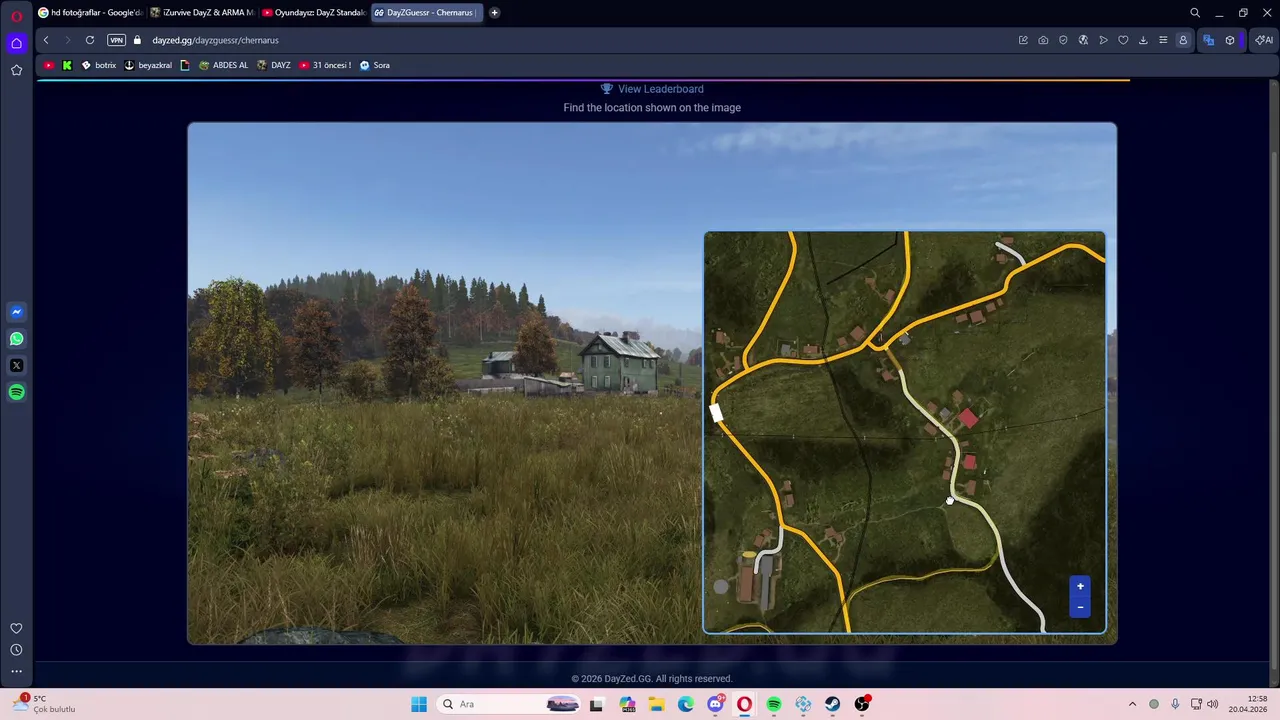Click the address bar URL dayzed.gg

pyautogui.click(x=215, y=40)
